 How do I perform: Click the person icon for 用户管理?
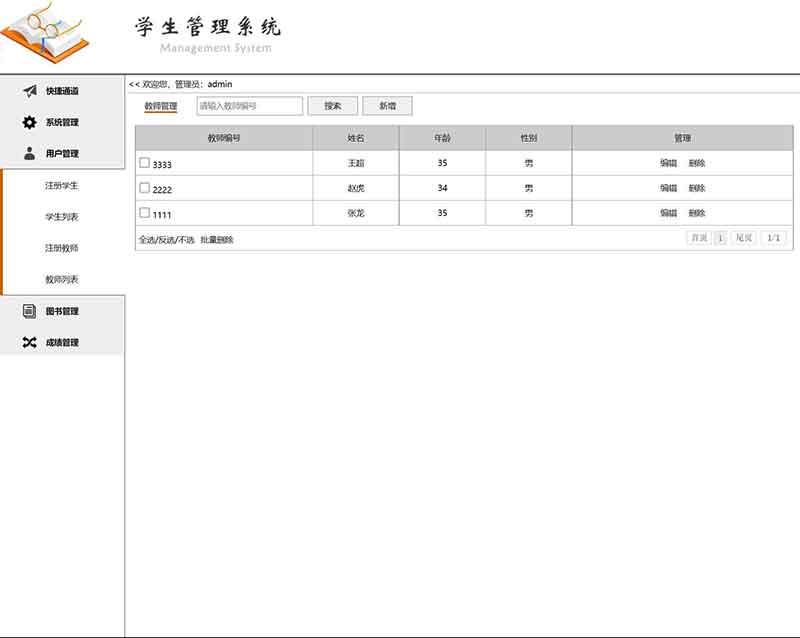tap(29, 154)
